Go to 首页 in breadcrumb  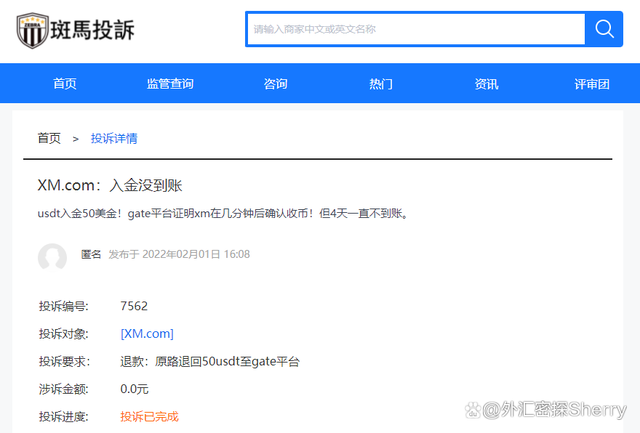49,138
